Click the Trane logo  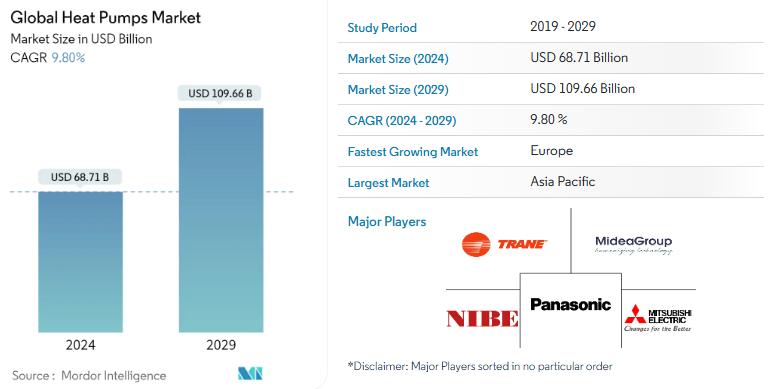click(504, 244)
